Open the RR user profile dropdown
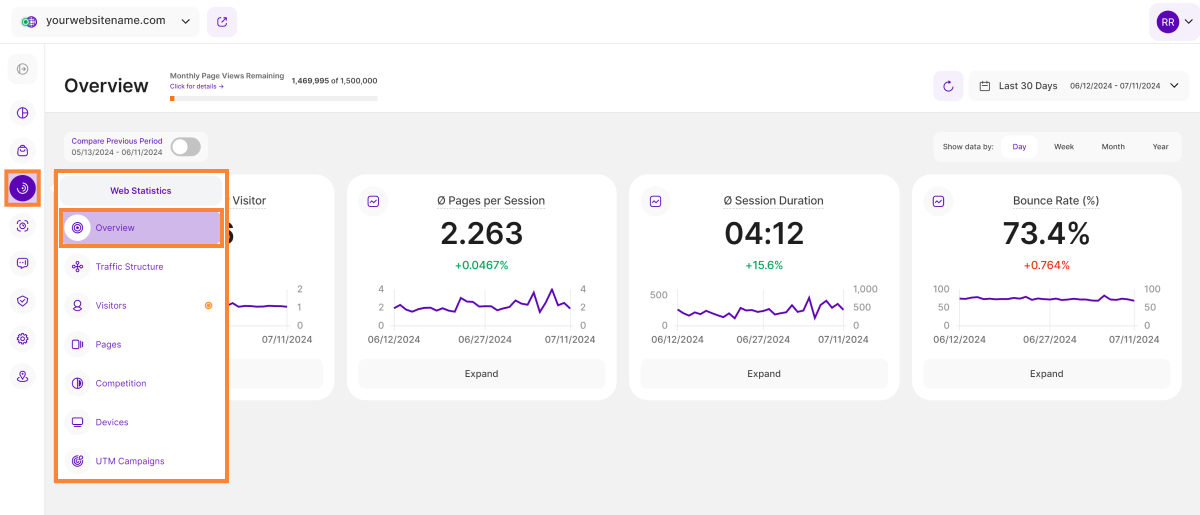 (x=1173, y=21)
